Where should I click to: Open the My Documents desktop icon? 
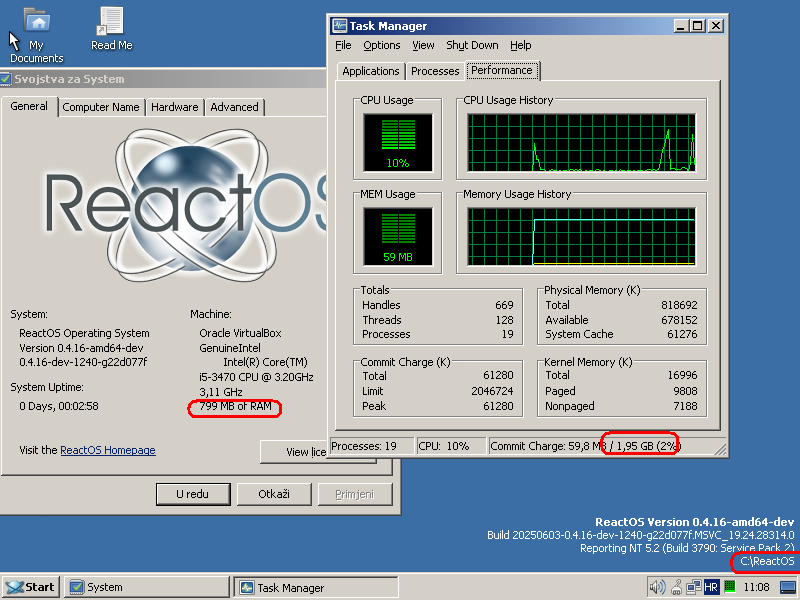(37, 35)
